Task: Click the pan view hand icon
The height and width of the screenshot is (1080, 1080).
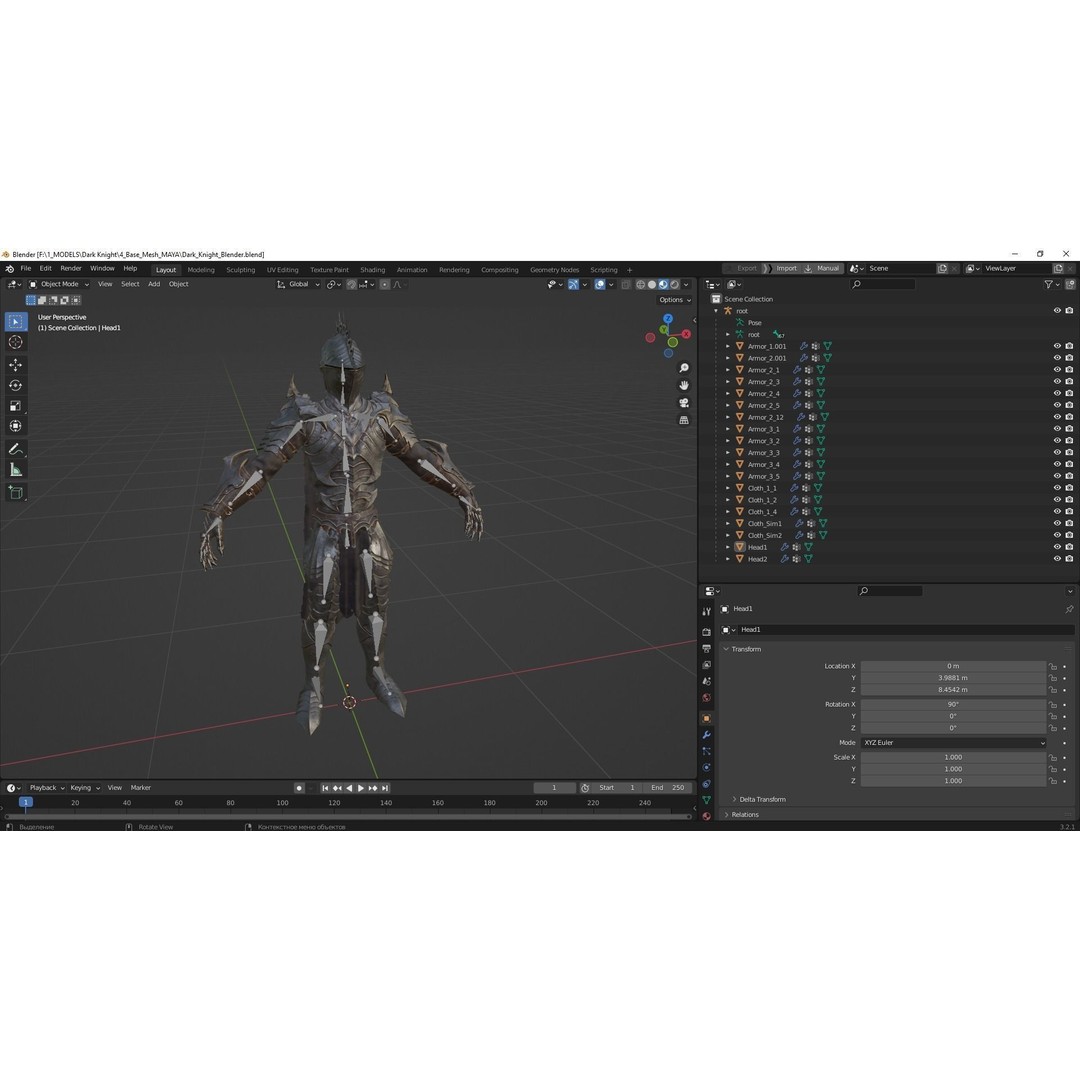Action: [x=684, y=386]
